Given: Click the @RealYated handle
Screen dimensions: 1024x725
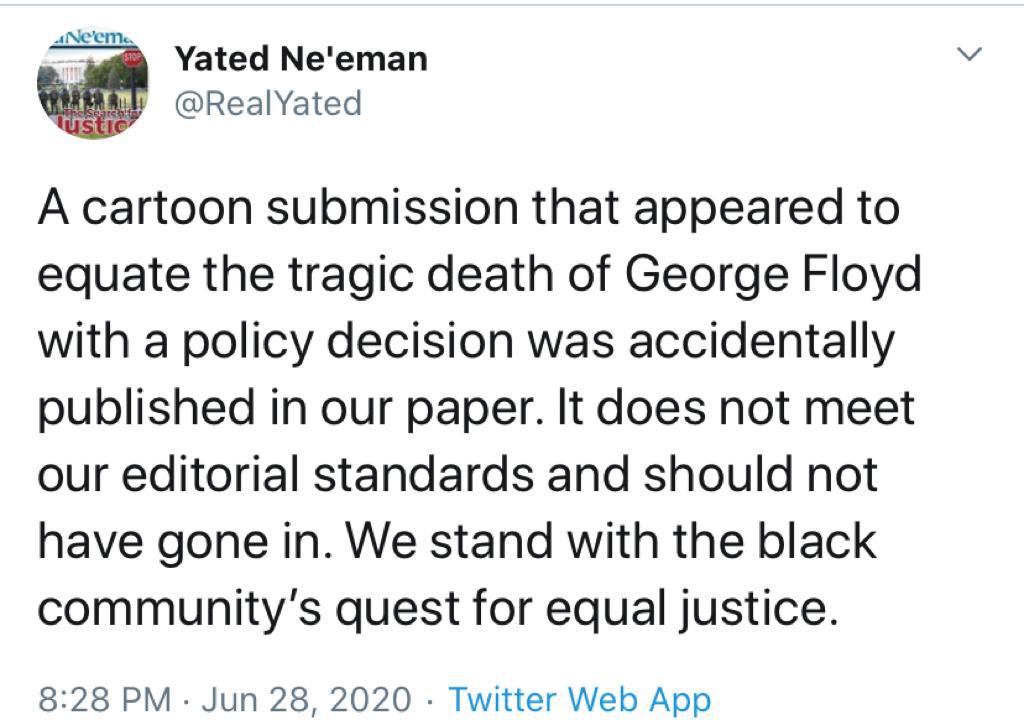Looking at the screenshot, I should pyautogui.click(x=268, y=102).
